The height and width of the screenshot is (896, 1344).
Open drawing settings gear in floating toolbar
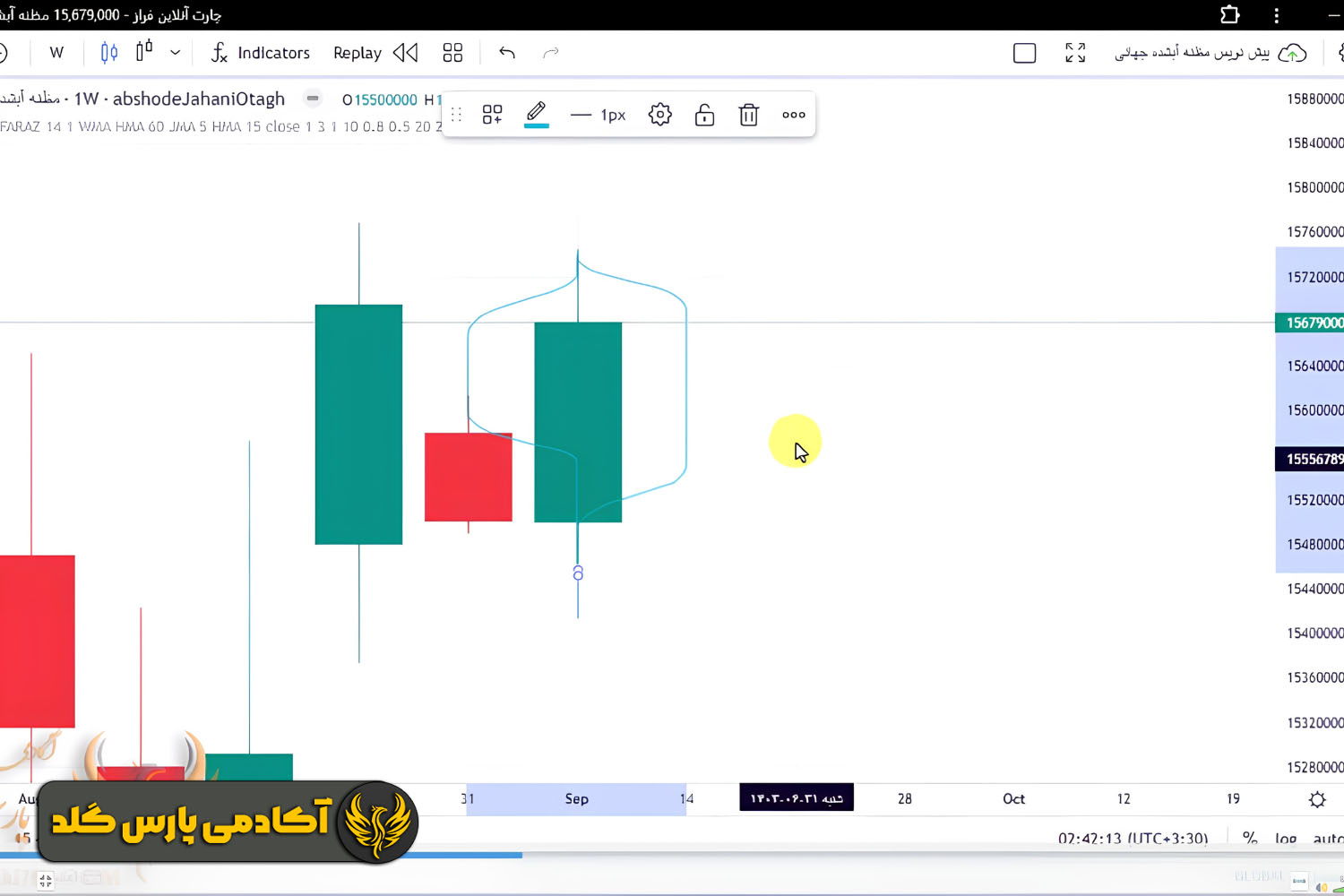[x=660, y=115]
